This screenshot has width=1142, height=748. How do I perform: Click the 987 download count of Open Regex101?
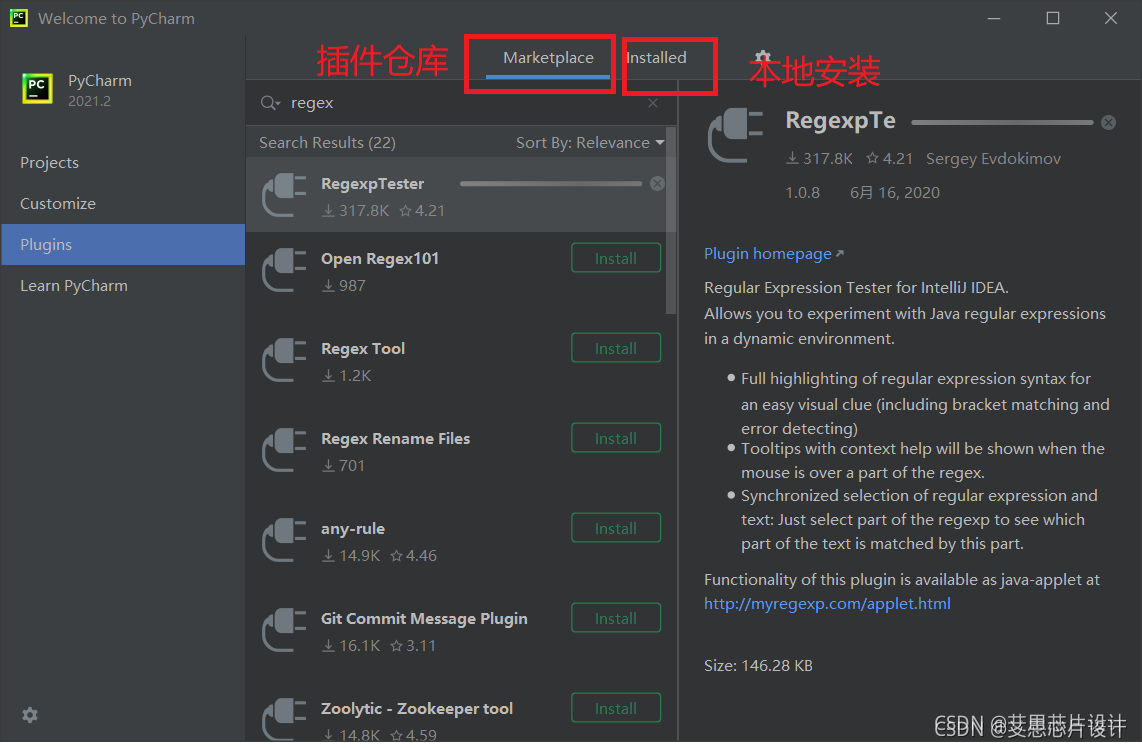click(344, 286)
